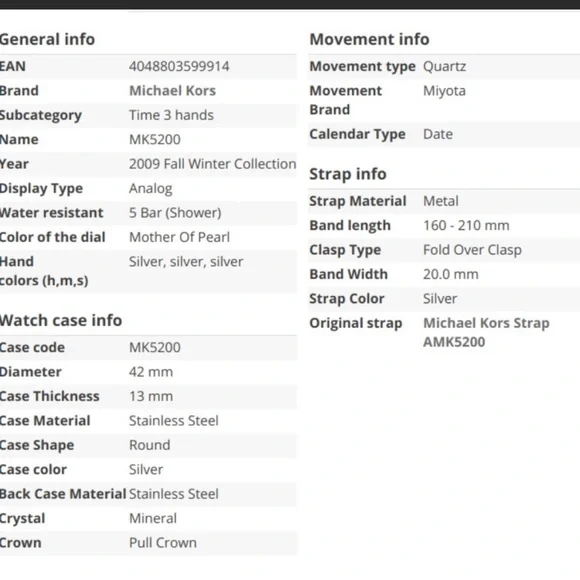Click the 160 - 210 mm band length

(x=466, y=226)
